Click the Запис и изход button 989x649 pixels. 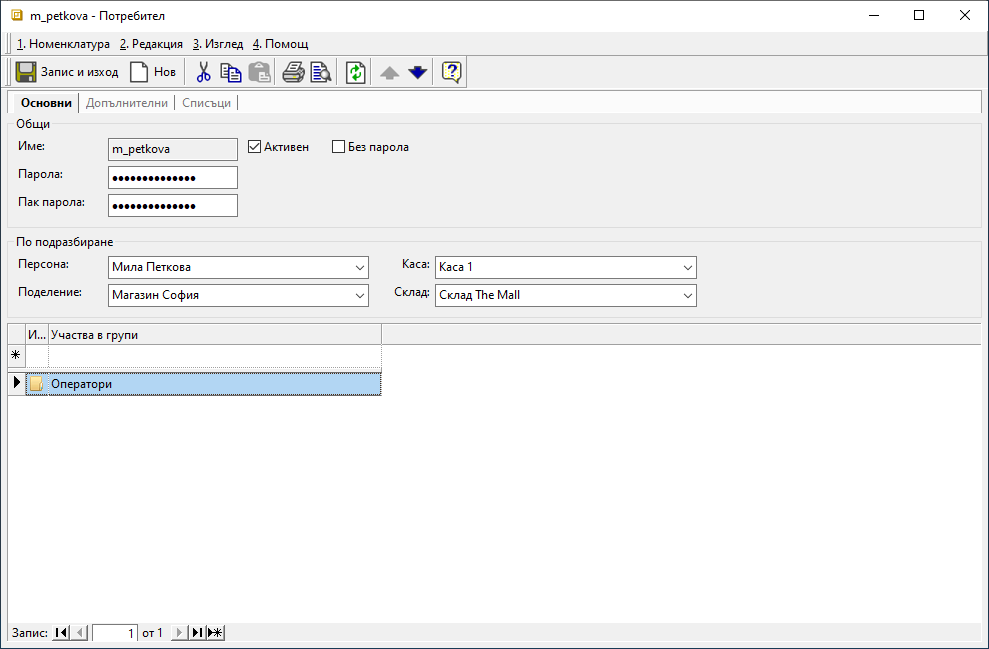coord(67,72)
